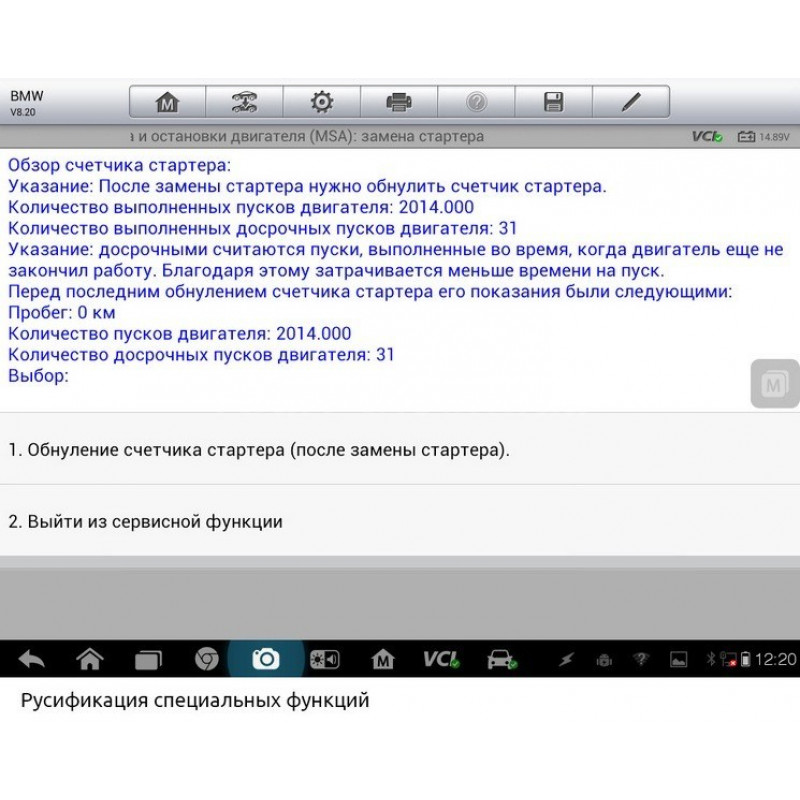Launch Chrome browser from navigation bar
The image size is (800, 800).
(207, 659)
